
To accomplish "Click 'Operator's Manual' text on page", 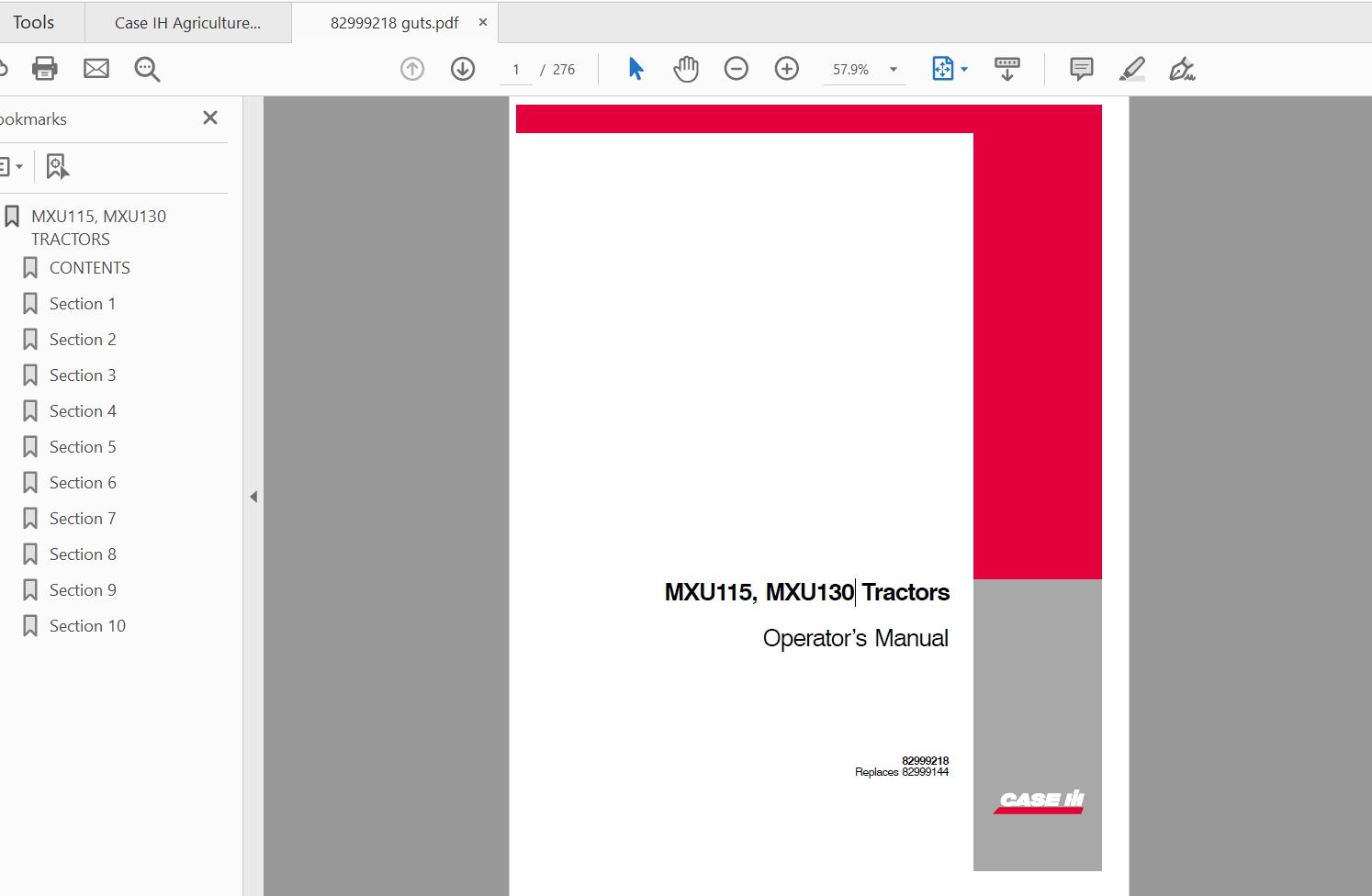I will 856,638.
